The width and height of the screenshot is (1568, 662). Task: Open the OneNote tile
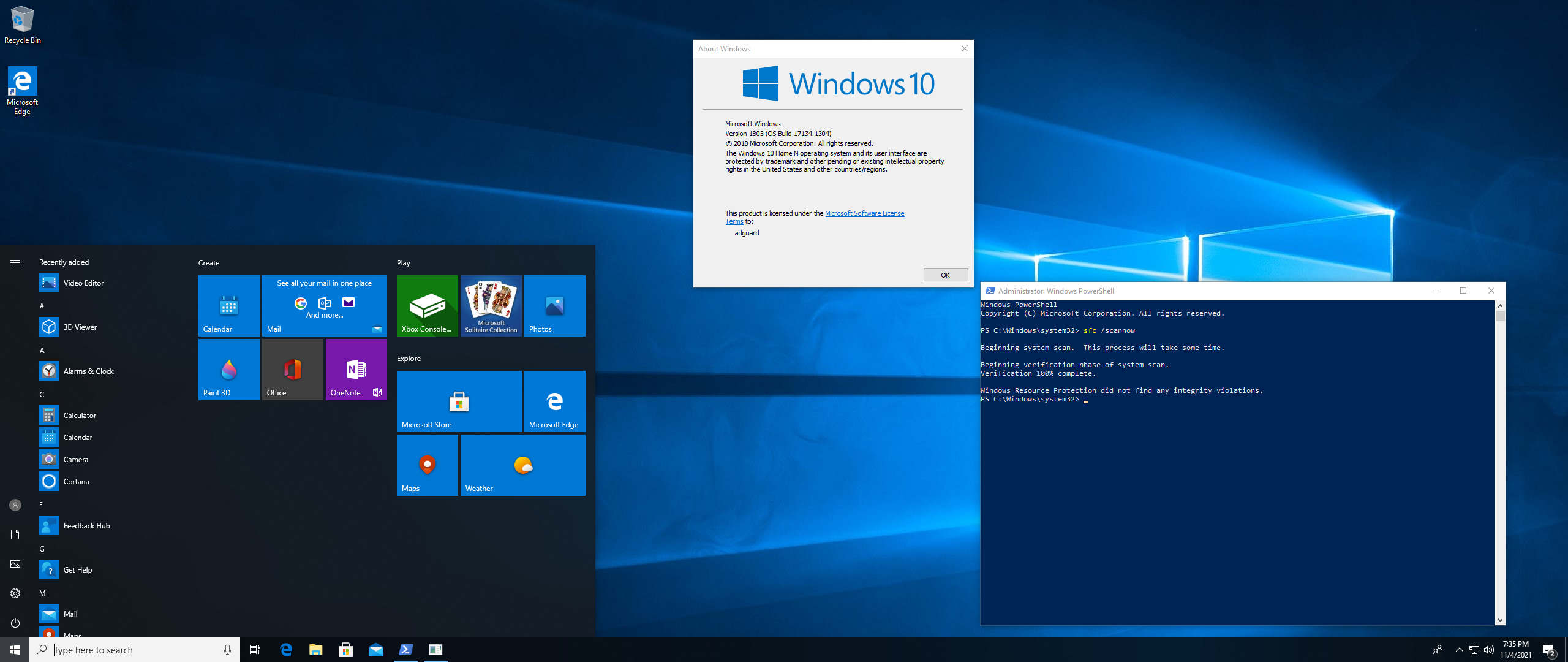pos(356,370)
